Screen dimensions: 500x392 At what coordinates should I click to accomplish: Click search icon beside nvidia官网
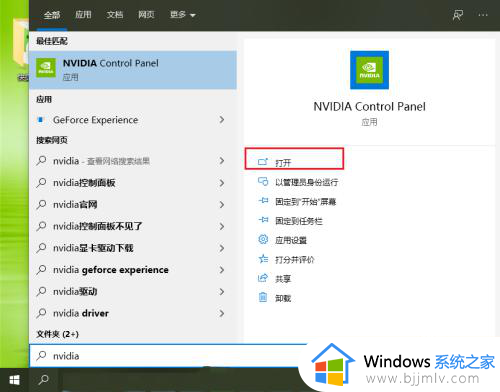tap(41, 204)
